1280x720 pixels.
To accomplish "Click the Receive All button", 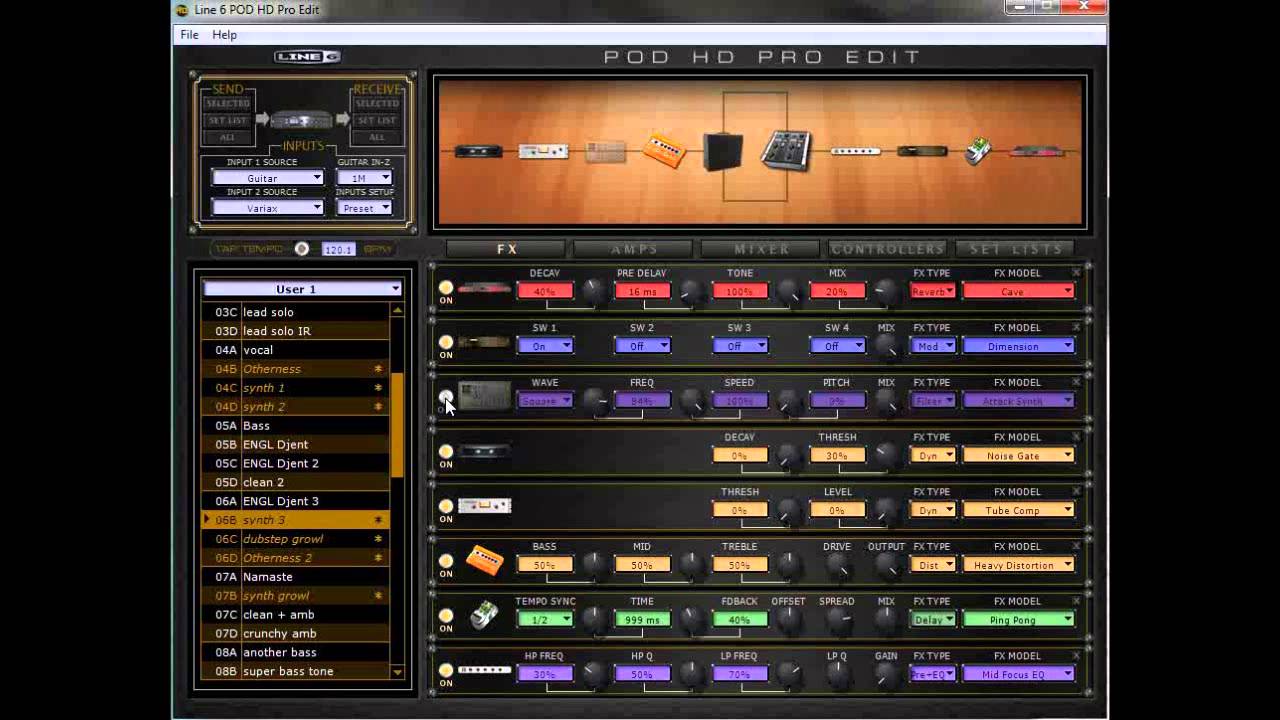I will (x=376, y=137).
